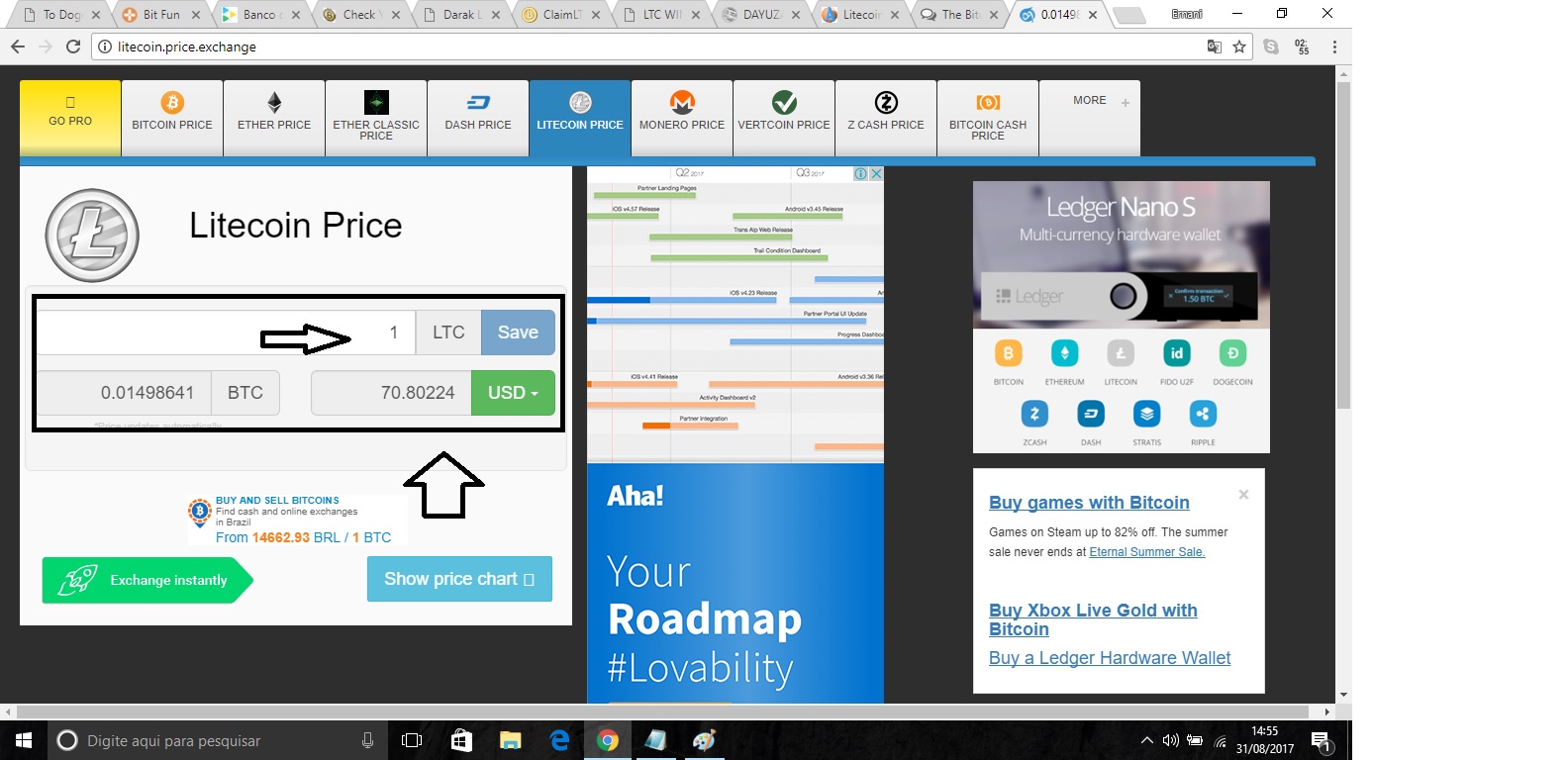Viewport: 1568px width, 760px height.
Task: Open the Ether Price tab
Action: [274, 118]
